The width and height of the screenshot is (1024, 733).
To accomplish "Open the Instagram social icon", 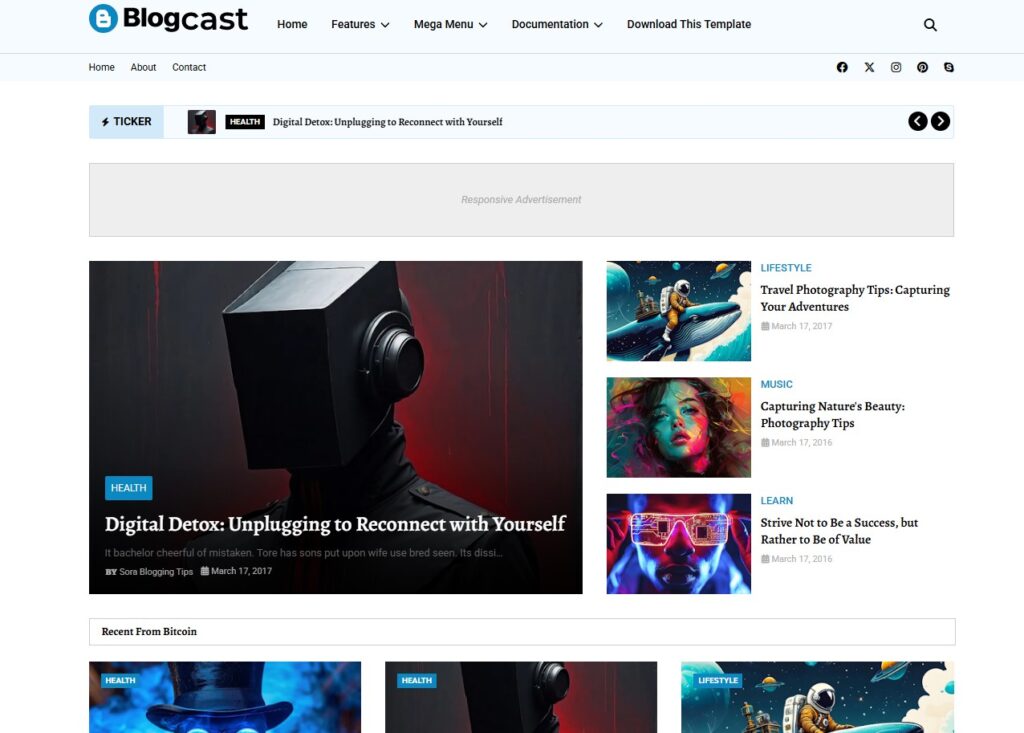I will click(896, 67).
